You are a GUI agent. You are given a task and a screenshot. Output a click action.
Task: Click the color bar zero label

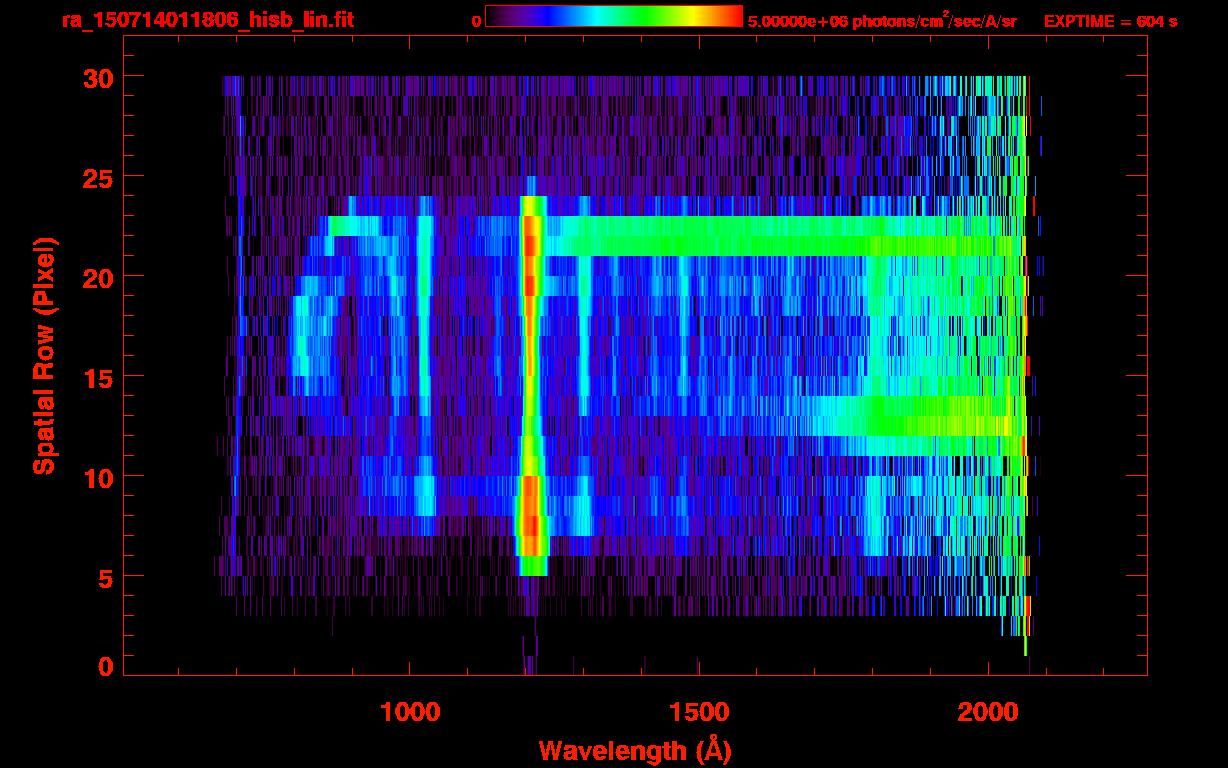pos(476,21)
